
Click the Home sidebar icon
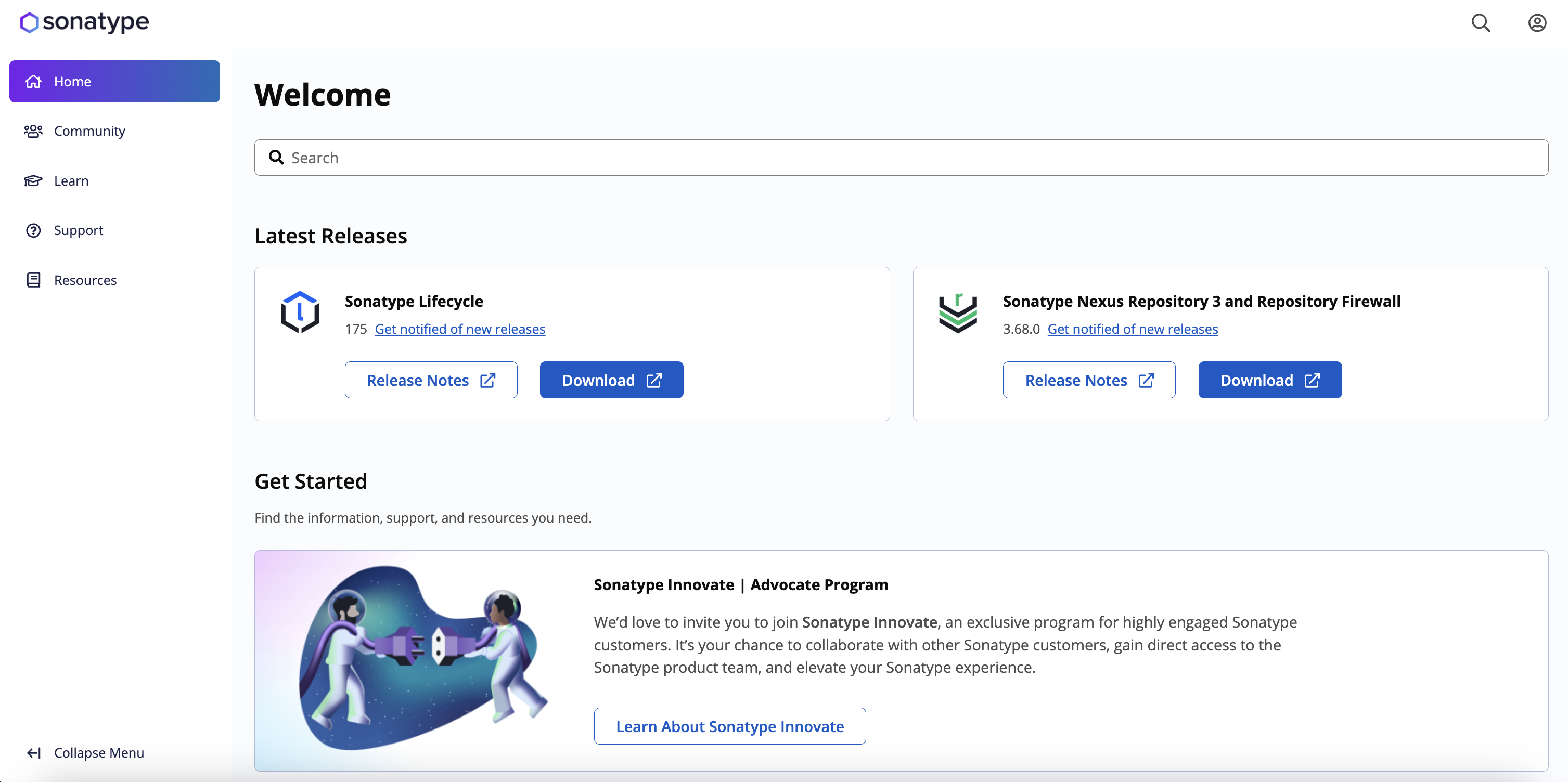coord(34,81)
